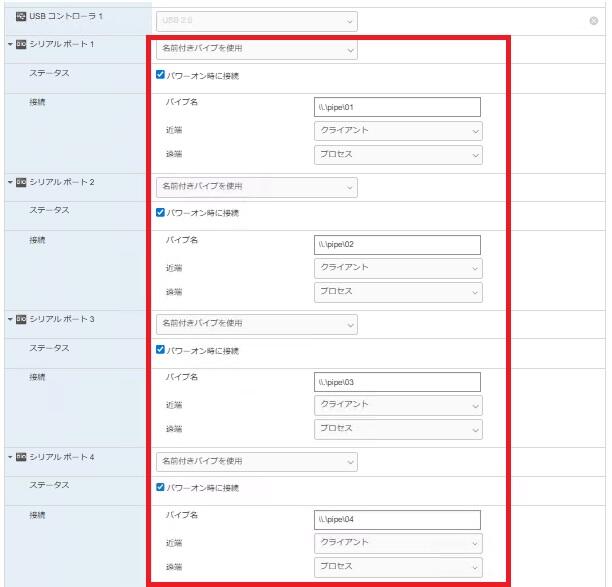Viewport: 612px width, 587px height.
Task: Uncheck power-on connect for Serial Port 1
Action: [x=161, y=75]
